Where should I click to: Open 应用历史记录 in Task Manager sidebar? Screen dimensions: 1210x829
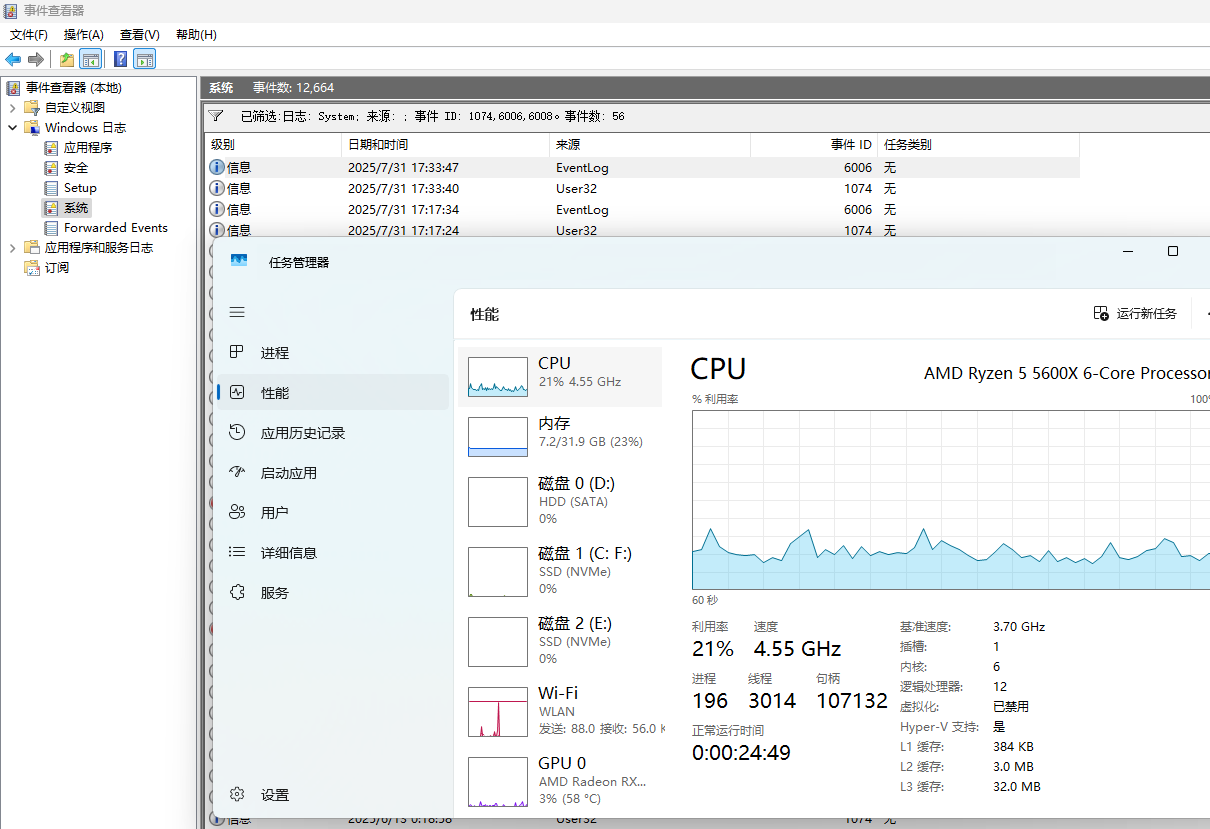coord(332,433)
